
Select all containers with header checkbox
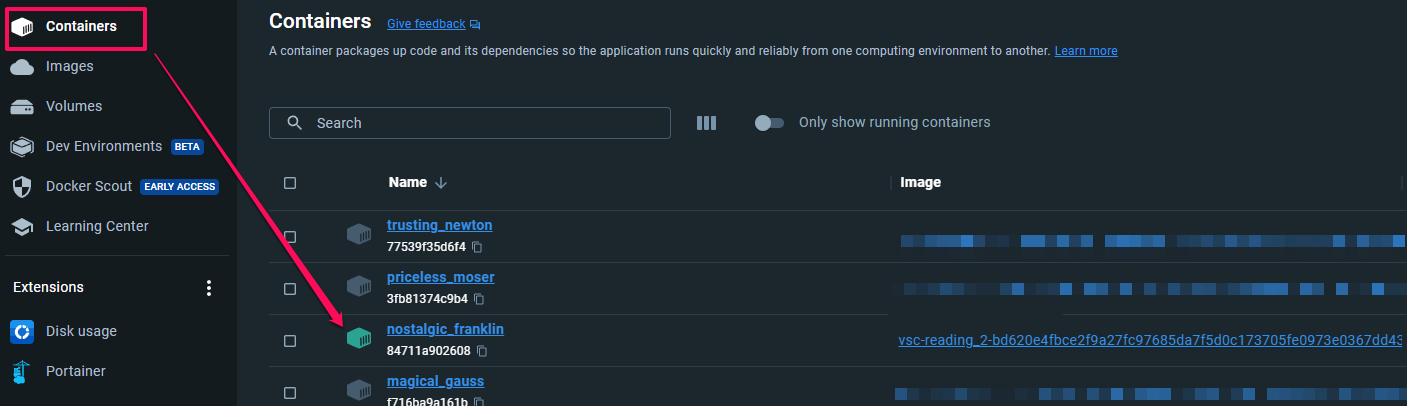[290, 183]
